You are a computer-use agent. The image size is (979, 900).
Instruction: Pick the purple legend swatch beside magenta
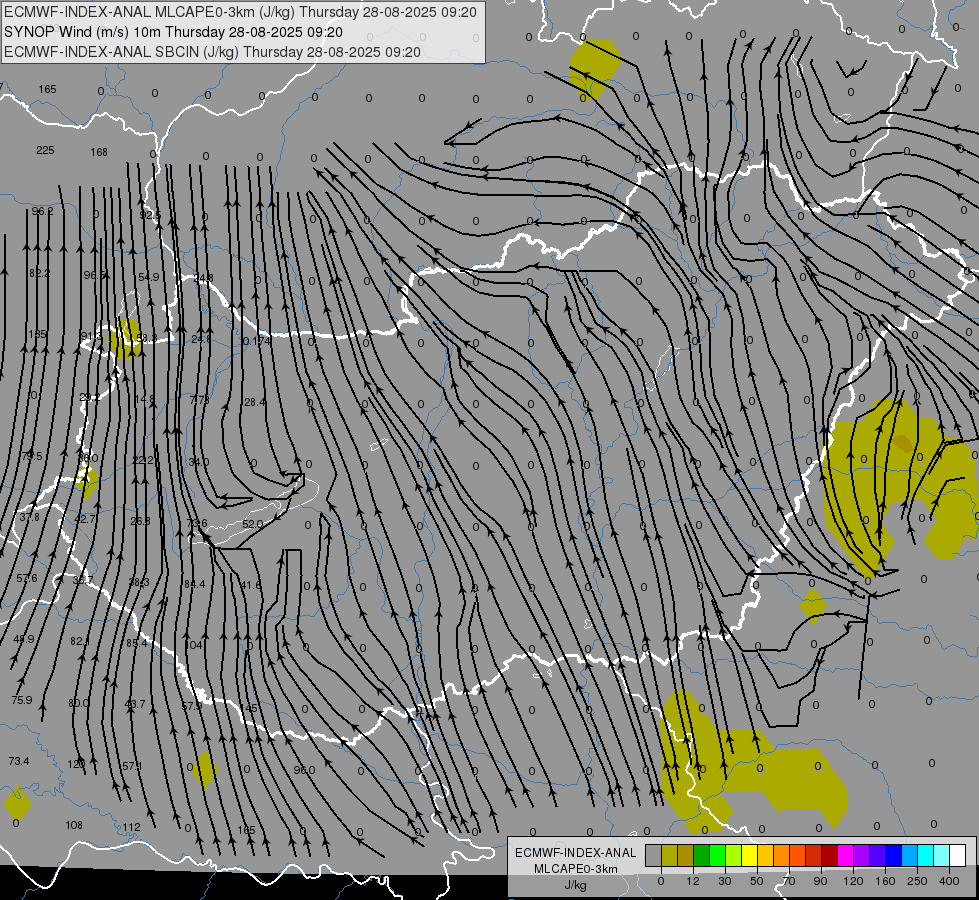[862, 856]
